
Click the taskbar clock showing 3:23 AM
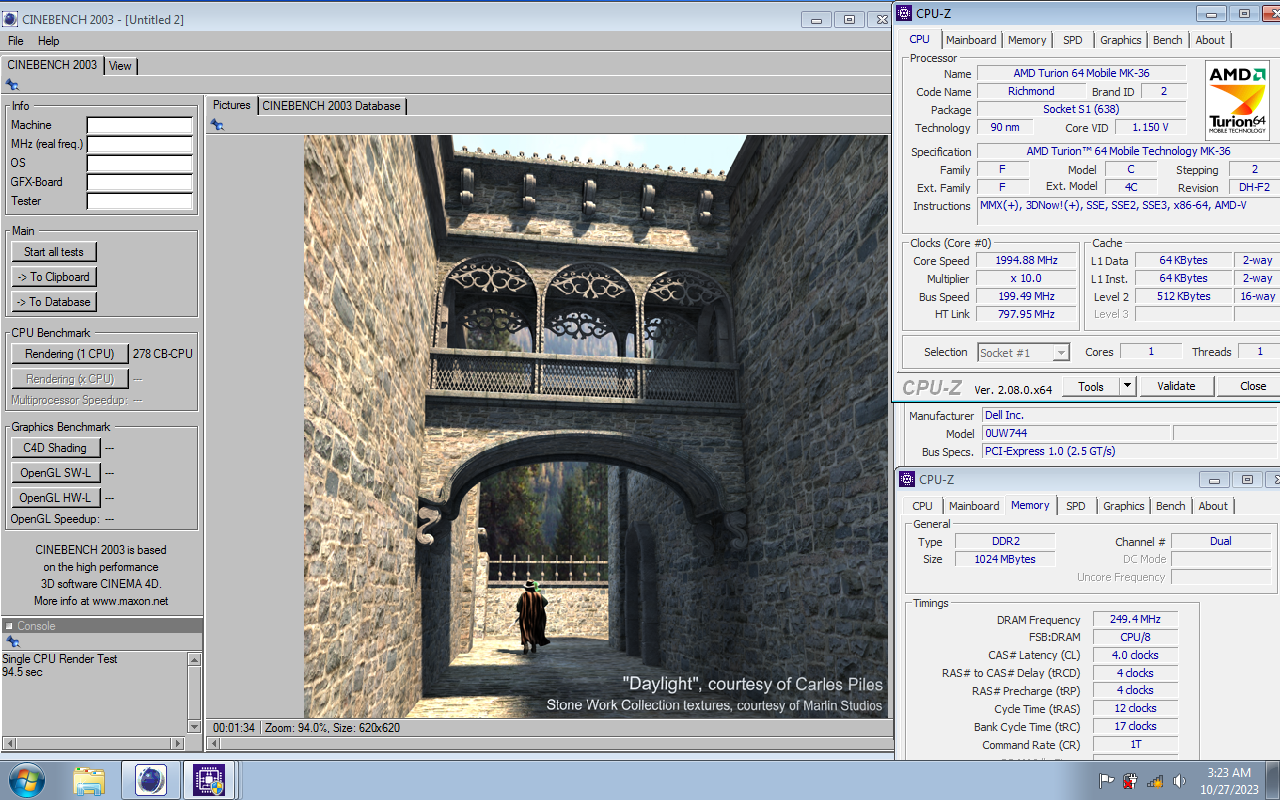1229,773
